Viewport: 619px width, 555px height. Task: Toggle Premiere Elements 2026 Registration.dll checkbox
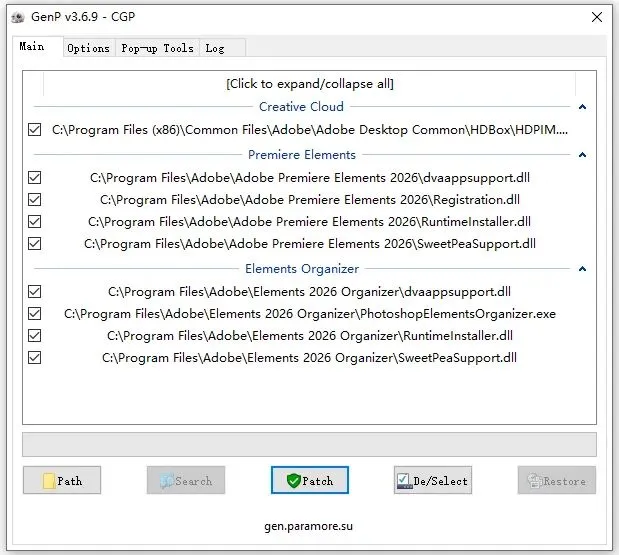(x=34, y=200)
